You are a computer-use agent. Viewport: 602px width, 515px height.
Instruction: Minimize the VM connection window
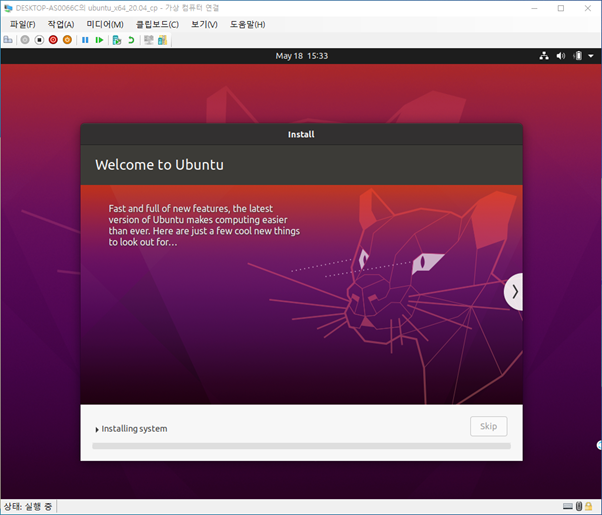tap(534, 8)
